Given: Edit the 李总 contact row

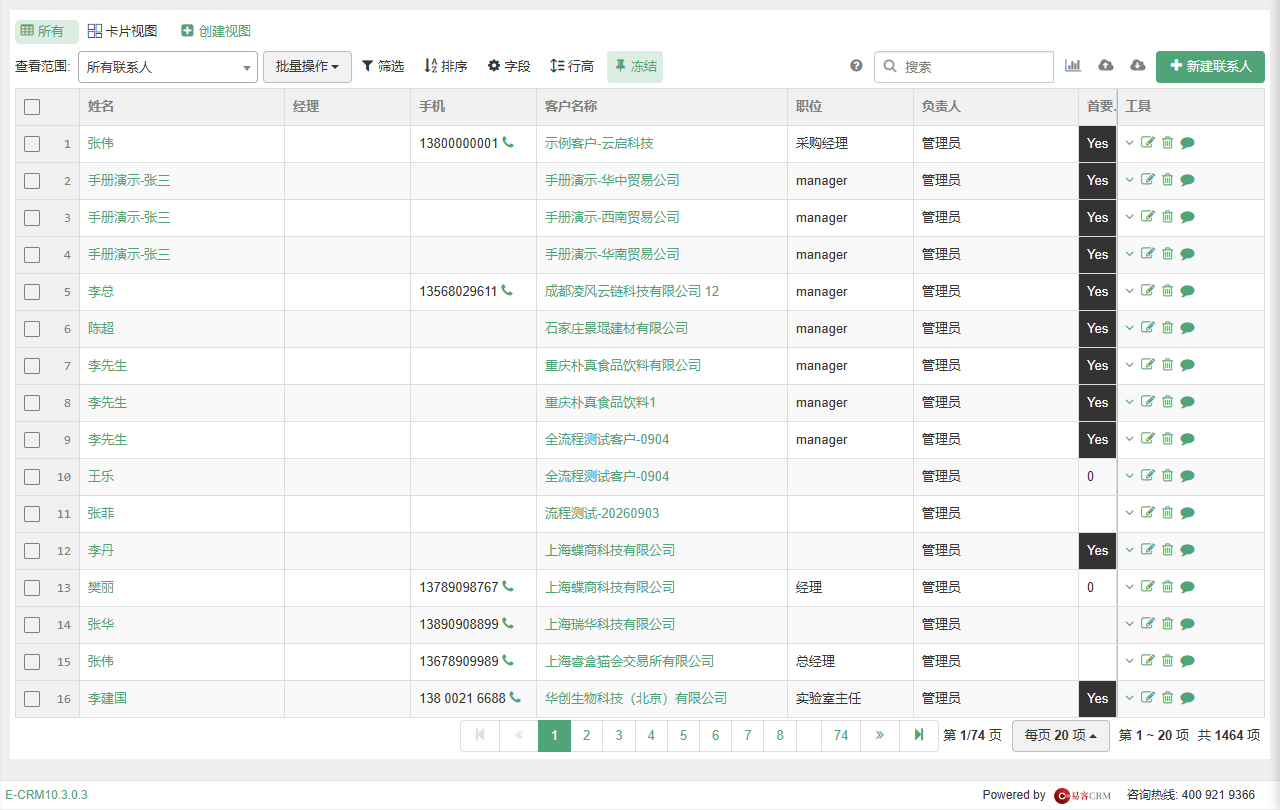Looking at the screenshot, I should (x=1148, y=291).
